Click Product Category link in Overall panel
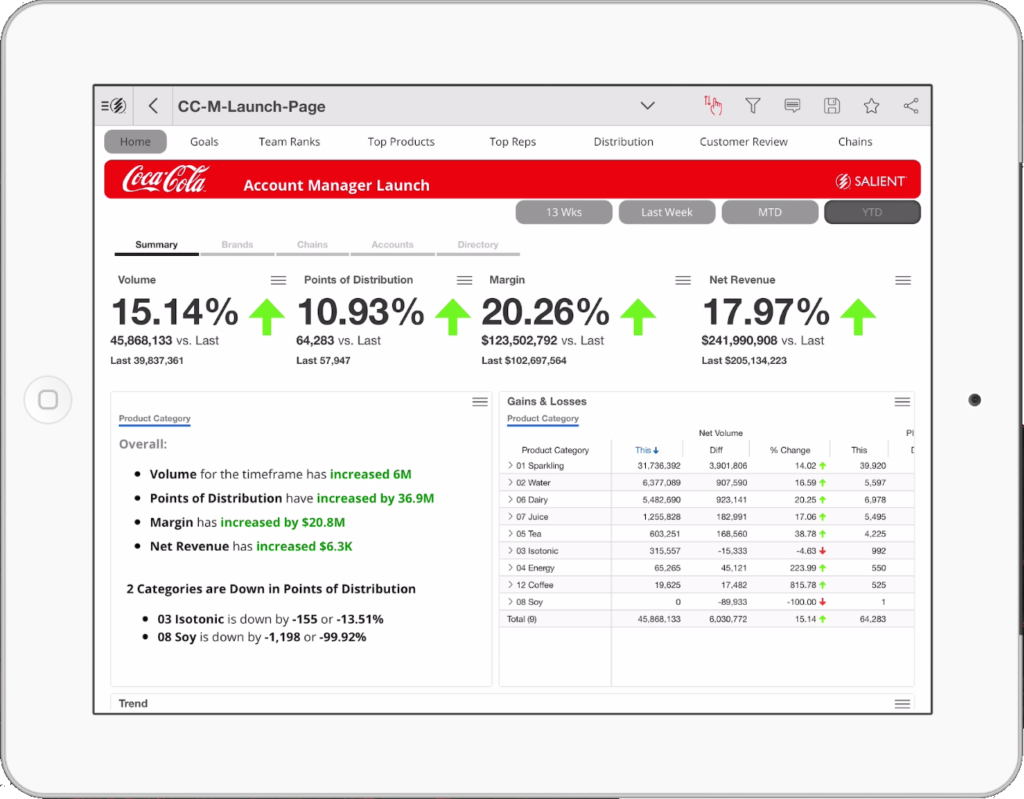The image size is (1024, 799). tap(155, 419)
